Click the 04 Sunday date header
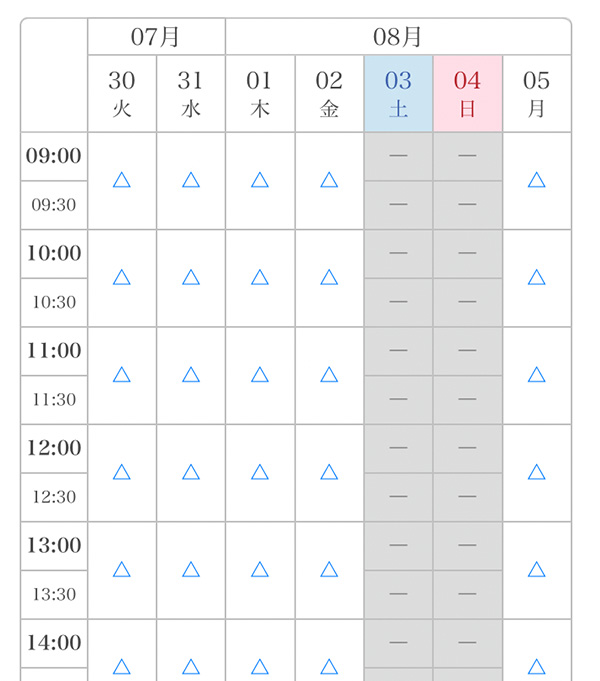The height and width of the screenshot is (681, 600). coord(467,93)
